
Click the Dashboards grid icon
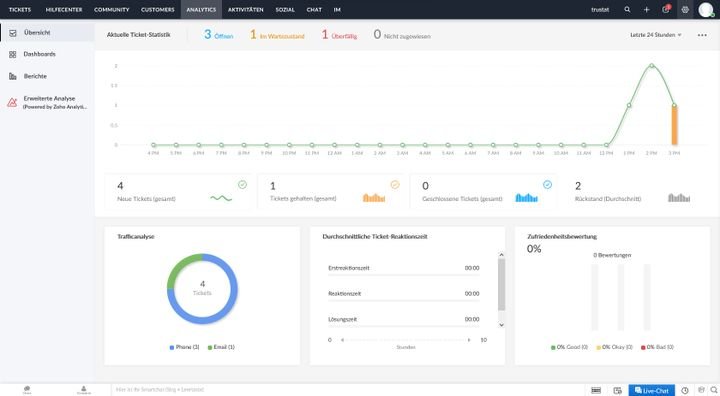pyautogui.click(x=13, y=54)
